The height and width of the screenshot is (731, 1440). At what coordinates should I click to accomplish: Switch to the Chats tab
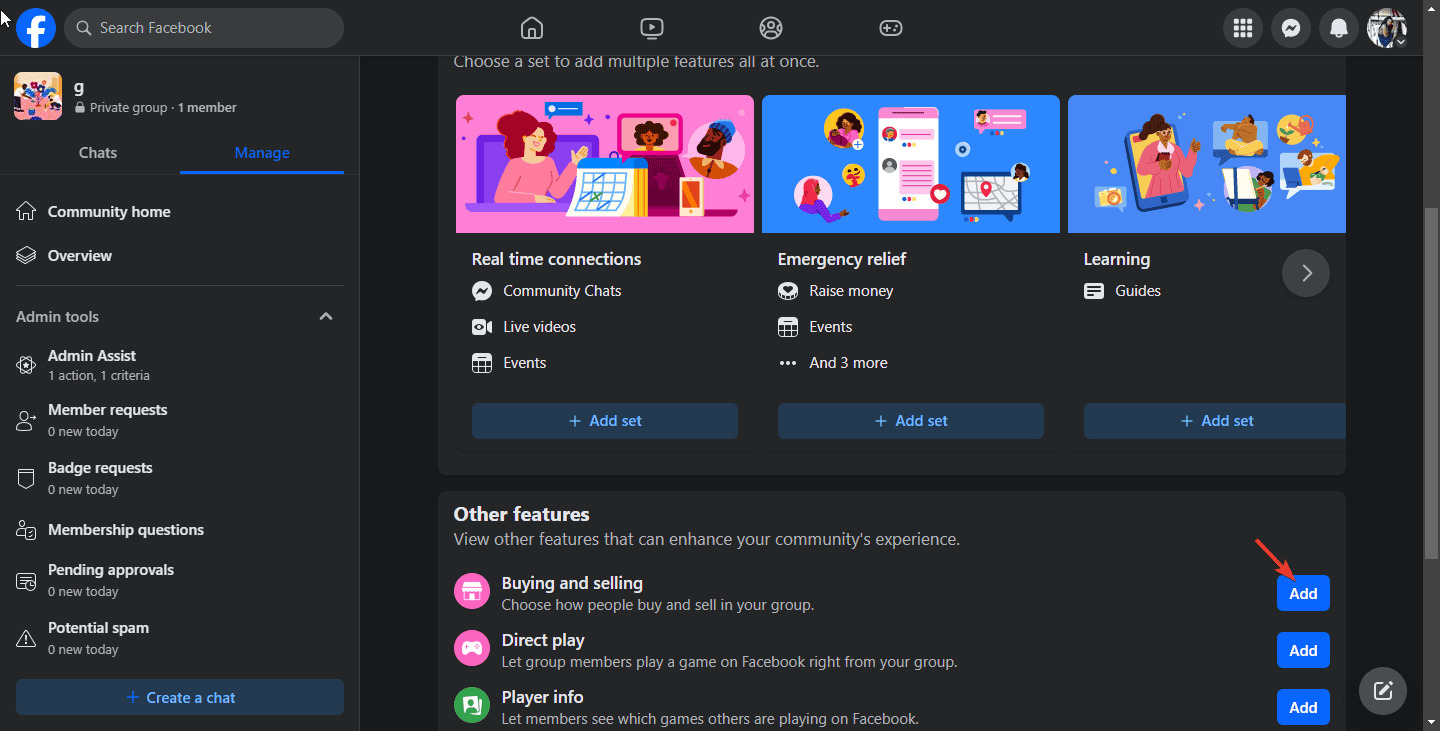coord(98,153)
